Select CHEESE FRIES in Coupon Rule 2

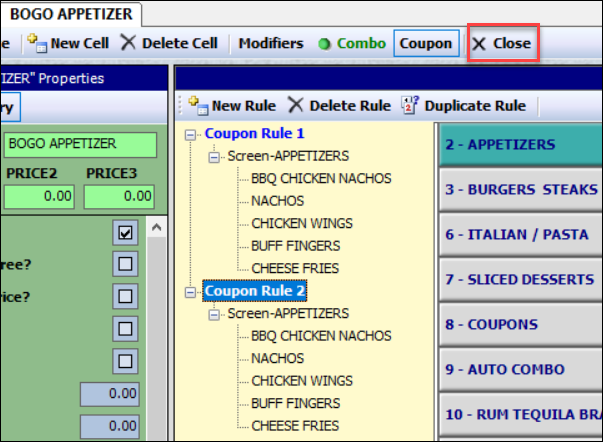click(295, 426)
